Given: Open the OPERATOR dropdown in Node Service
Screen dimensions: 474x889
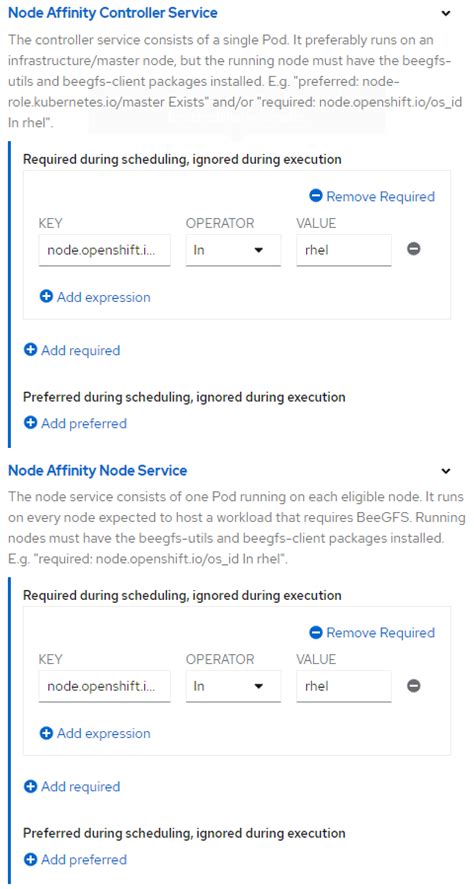Looking at the screenshot, I should point(234,687).
